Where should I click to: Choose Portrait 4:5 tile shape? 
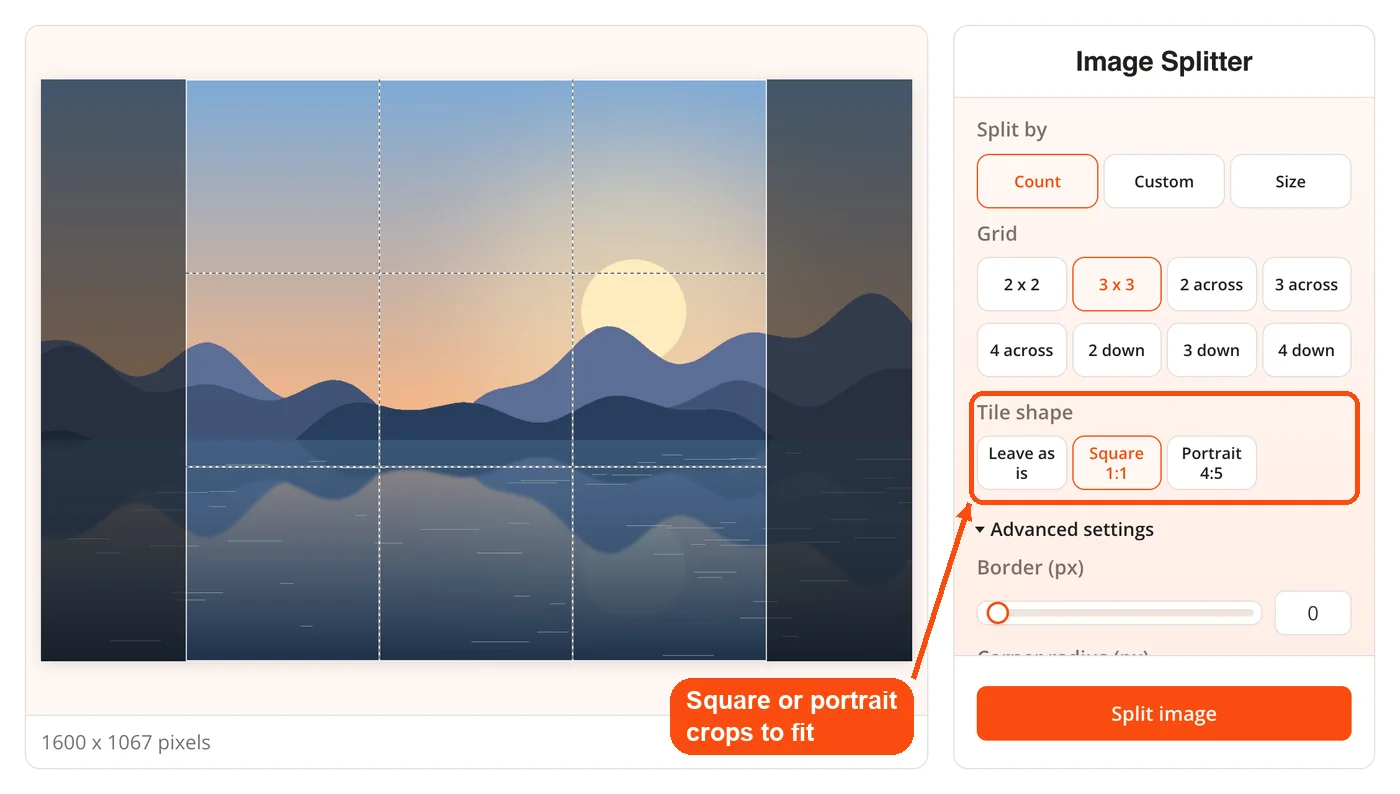(1211, 463)
